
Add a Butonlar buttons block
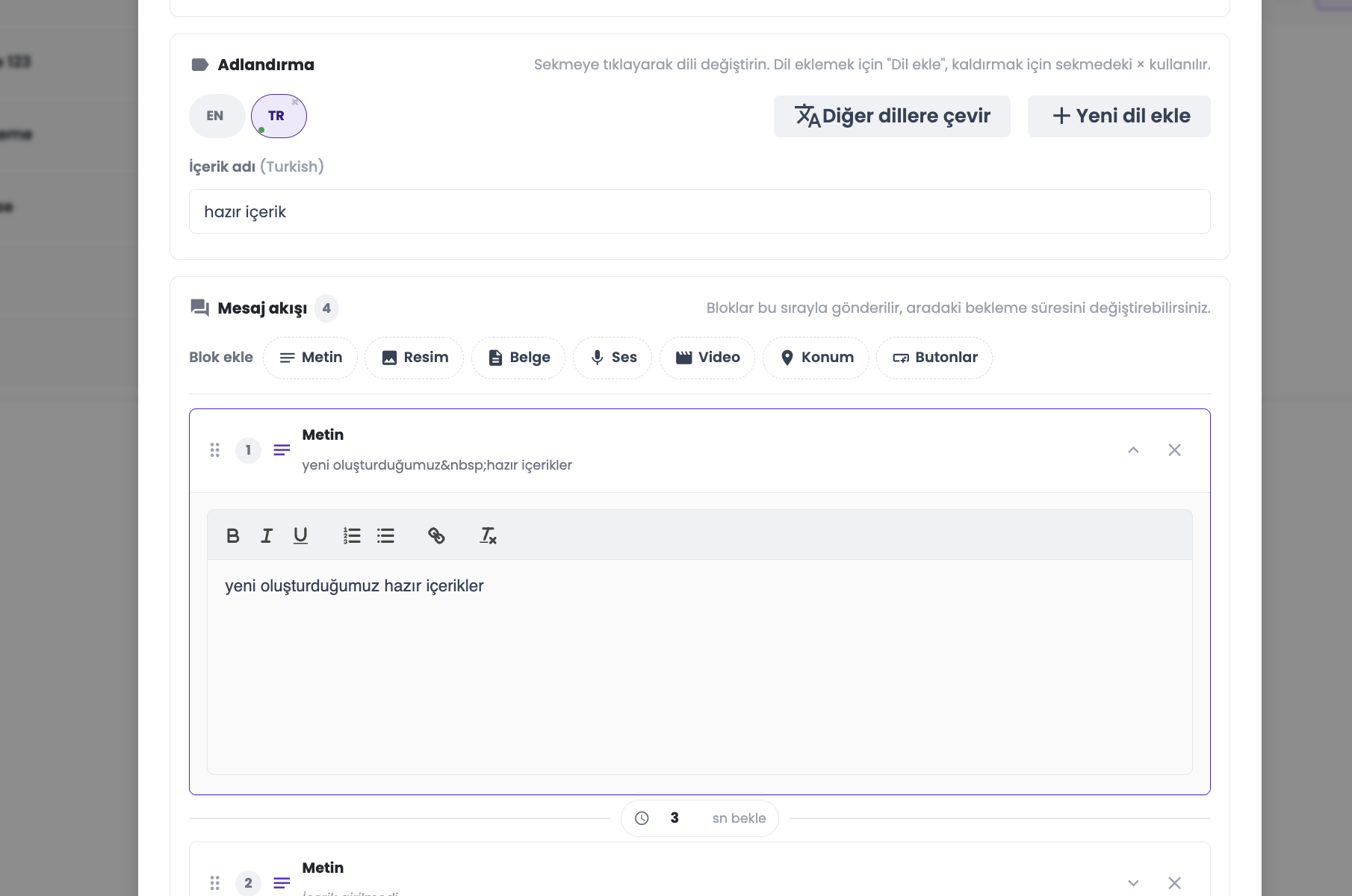(x=934, y=358)
